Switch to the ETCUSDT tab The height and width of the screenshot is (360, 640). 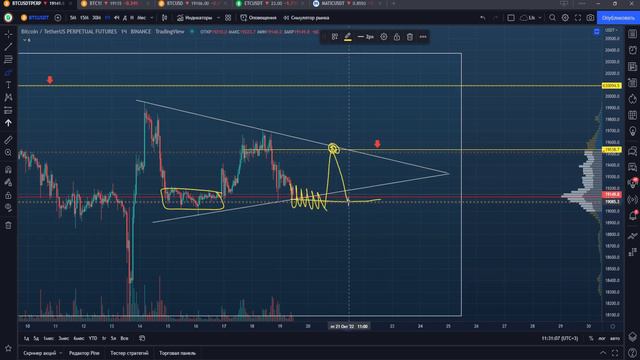(x=269, y=4)
